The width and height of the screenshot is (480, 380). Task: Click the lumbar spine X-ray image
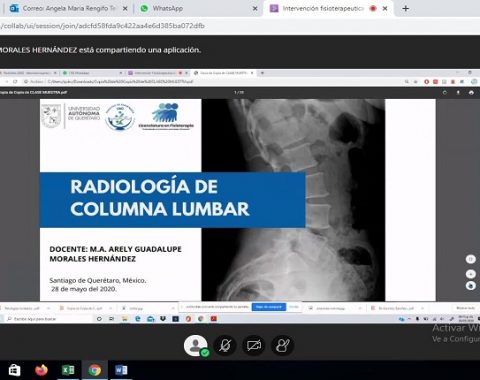tap(293, 200)
